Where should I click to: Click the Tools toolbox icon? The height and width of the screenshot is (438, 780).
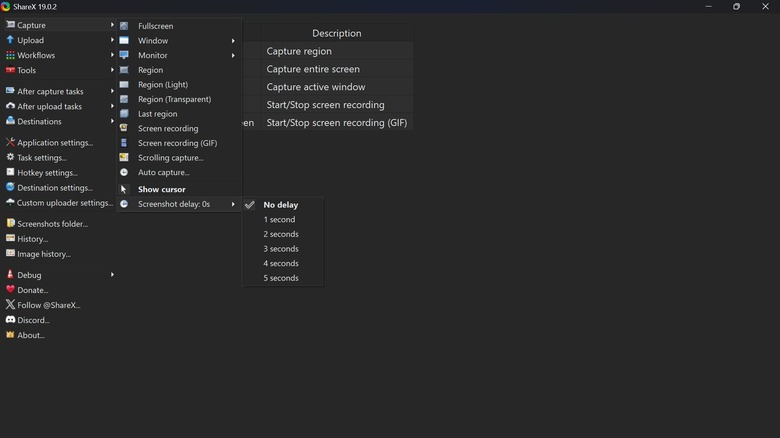pyautogui.click(x=10, y=70)
